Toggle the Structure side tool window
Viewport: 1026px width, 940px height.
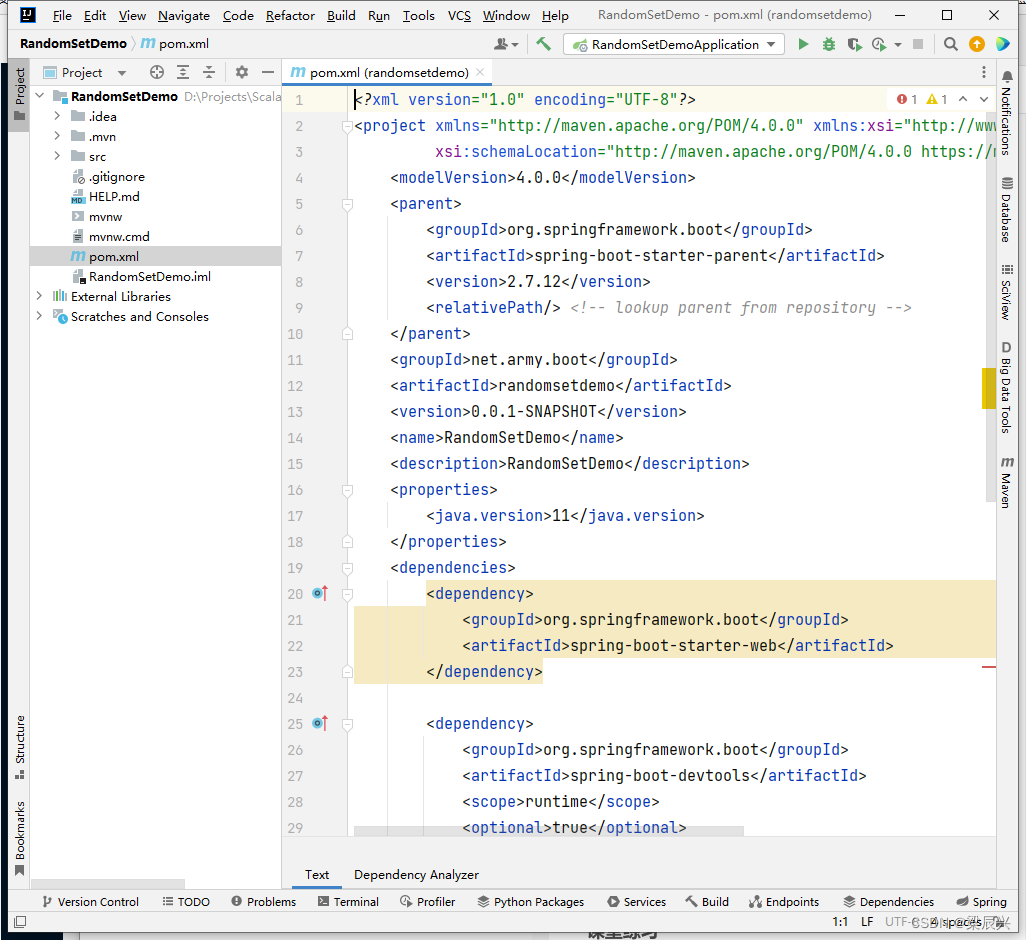click(20, 747)
